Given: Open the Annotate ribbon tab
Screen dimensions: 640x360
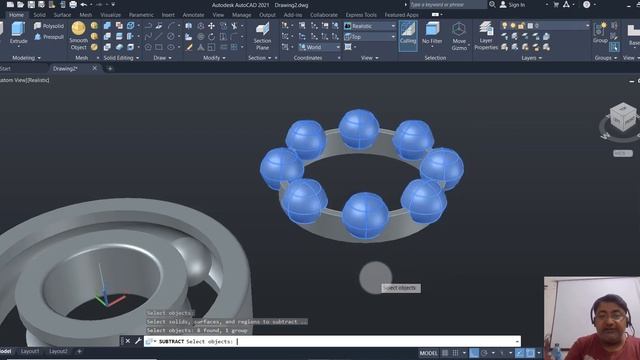Looking at the screenshot, I should [x=193, y=15].
